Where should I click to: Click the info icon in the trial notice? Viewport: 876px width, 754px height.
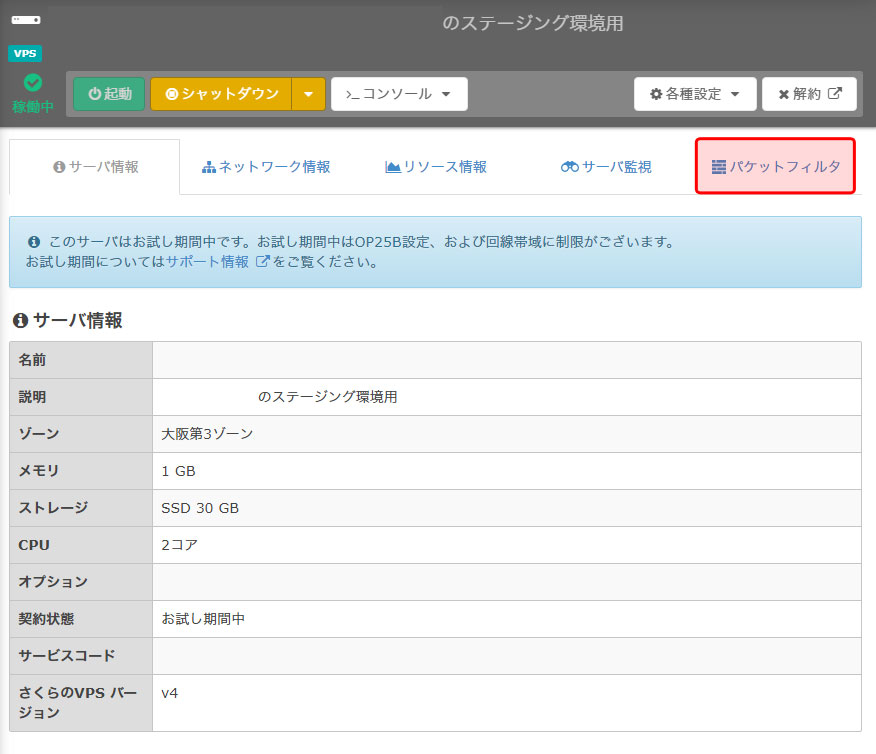34,242
